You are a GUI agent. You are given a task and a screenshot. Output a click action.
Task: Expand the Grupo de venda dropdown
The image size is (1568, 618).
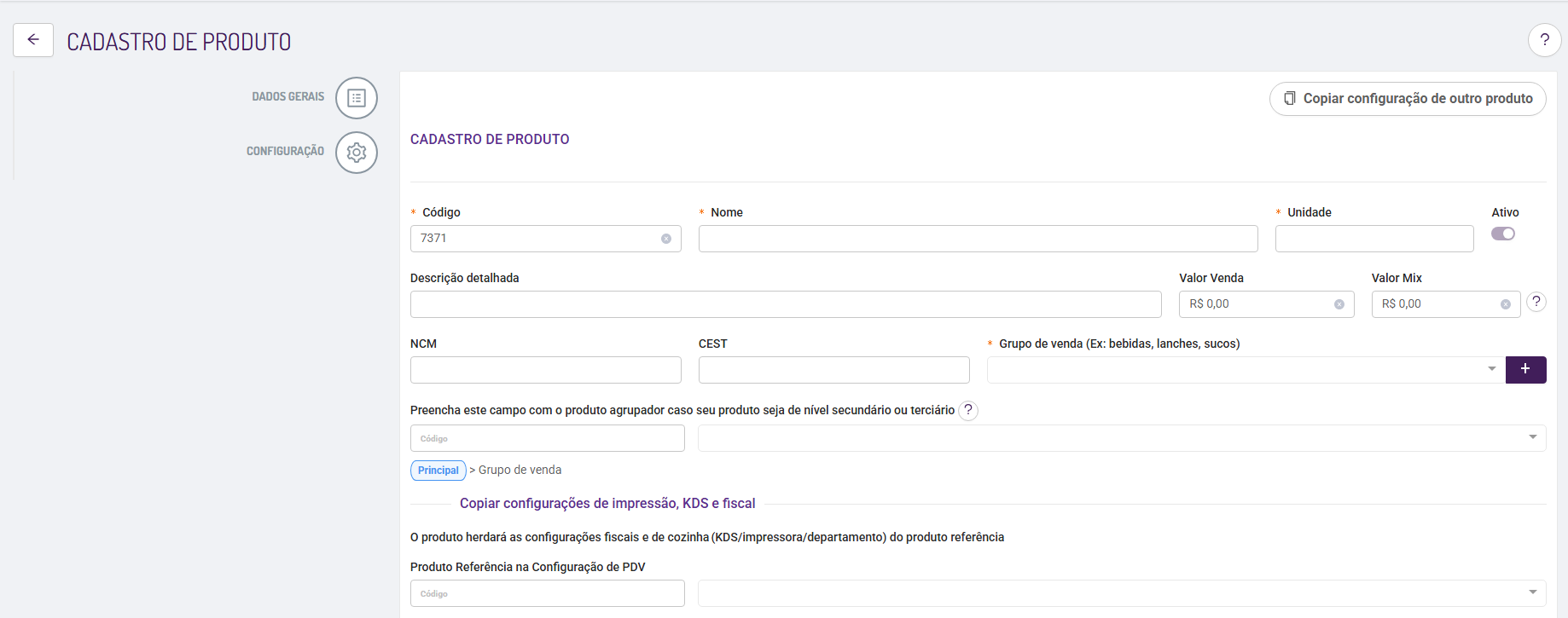click(1492, 369)
